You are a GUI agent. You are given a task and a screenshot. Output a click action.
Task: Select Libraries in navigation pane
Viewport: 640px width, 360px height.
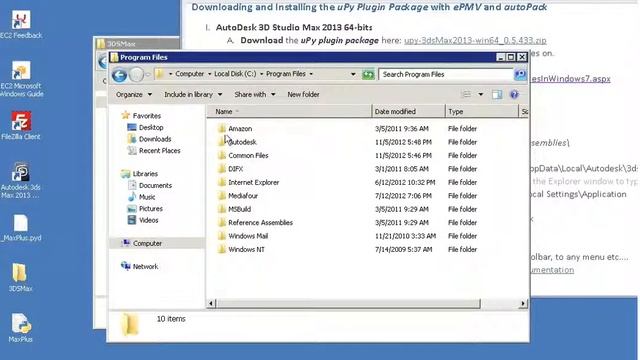(140, 174)
